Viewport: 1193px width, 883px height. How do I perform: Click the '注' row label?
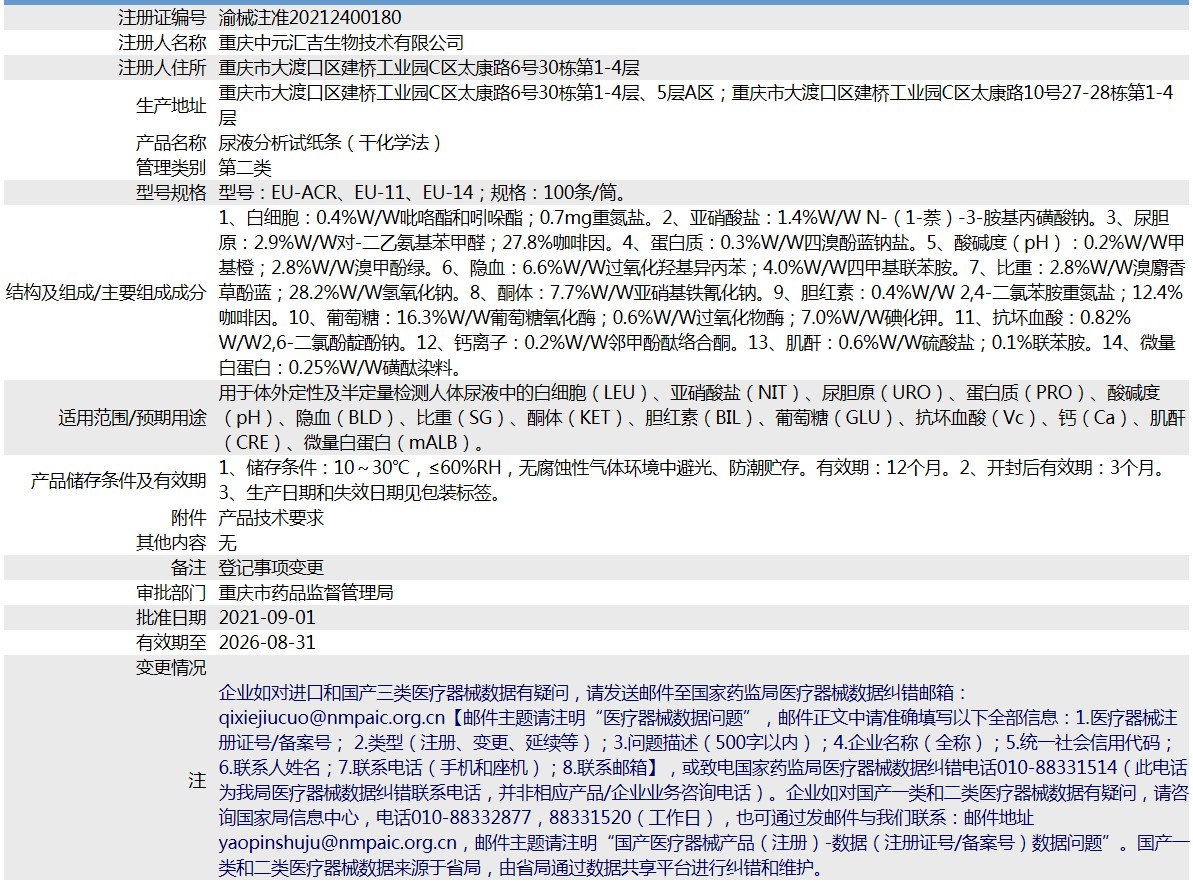coord(197,780)
